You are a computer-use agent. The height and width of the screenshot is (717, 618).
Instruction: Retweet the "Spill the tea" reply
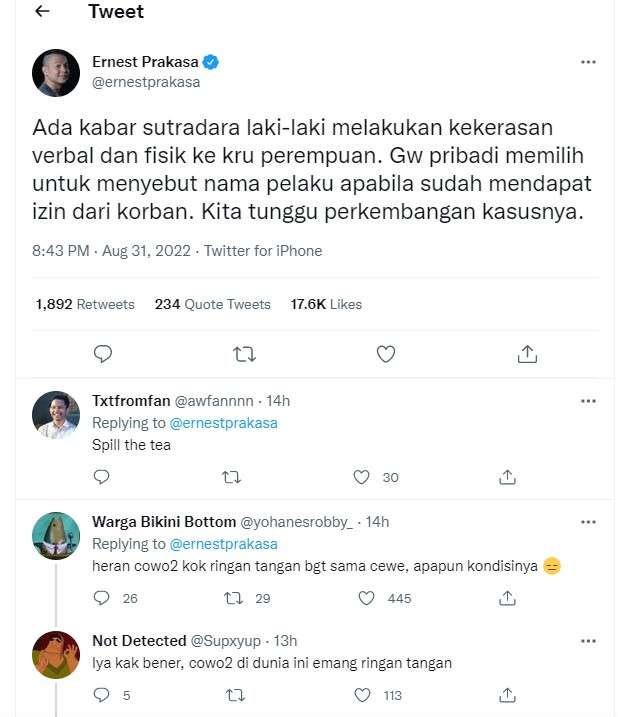232,477
